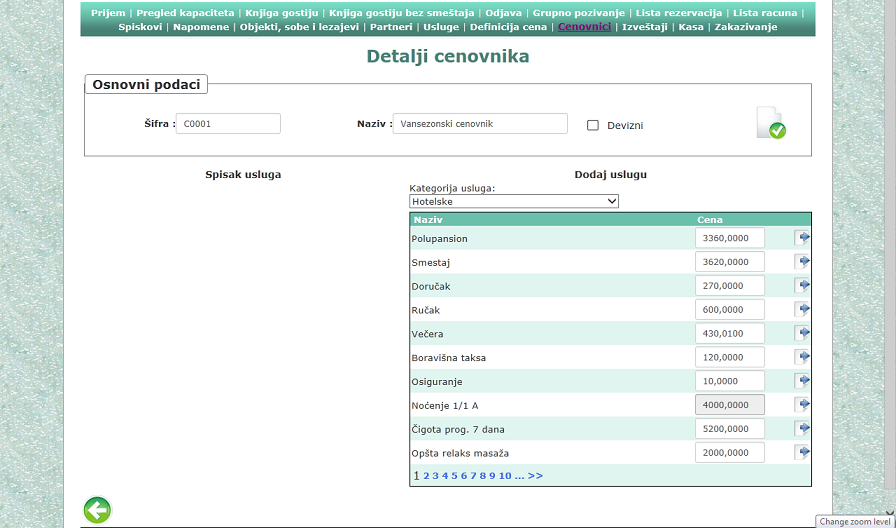Go back with green arrow icon

pos(98,510)
